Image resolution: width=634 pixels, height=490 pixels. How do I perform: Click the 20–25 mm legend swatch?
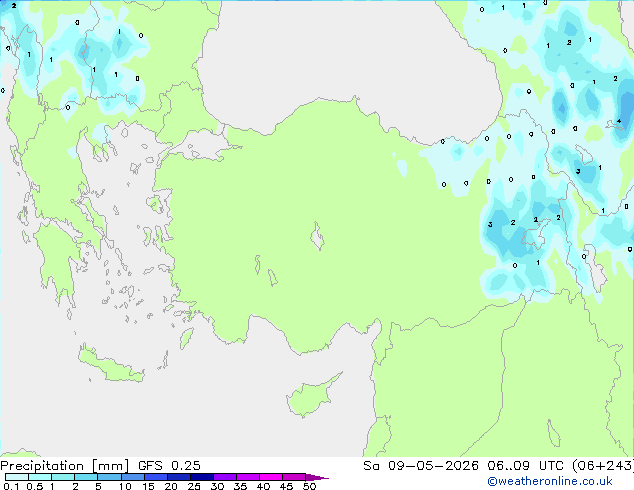pyautogui.click(x=178, y=477)
